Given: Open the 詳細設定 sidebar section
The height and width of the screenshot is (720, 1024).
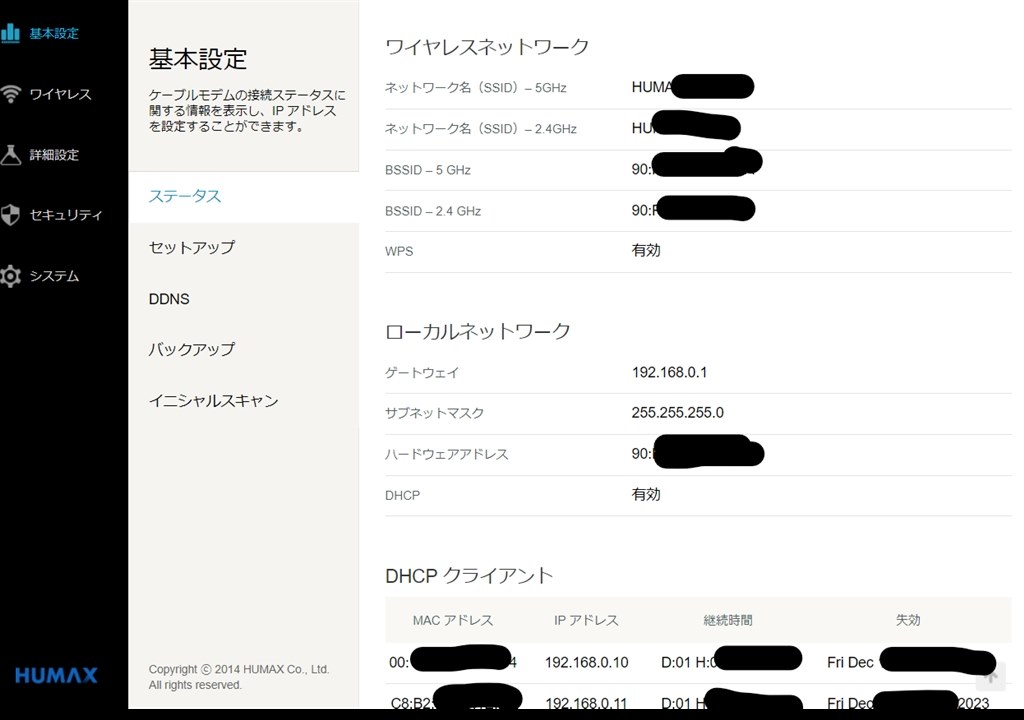Looking at the screenshot, I should coord(54,155).
